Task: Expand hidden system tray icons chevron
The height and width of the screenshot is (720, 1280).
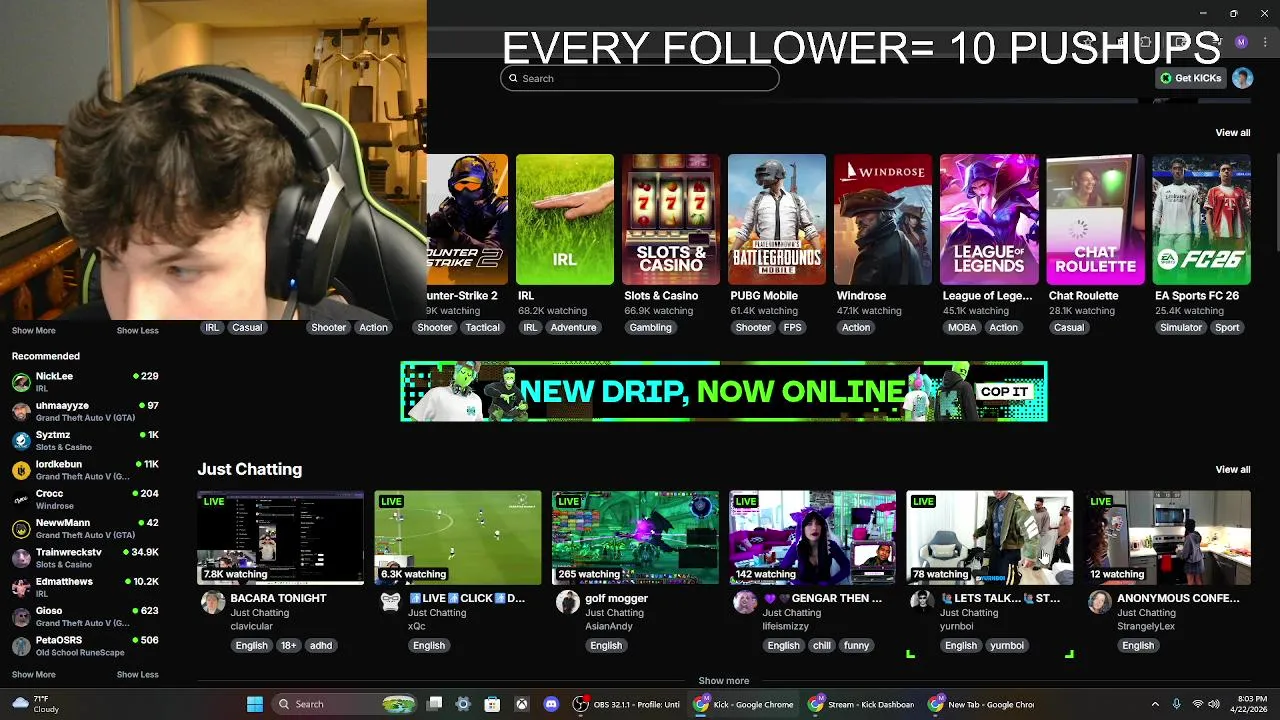Action: coord(1155,704)
